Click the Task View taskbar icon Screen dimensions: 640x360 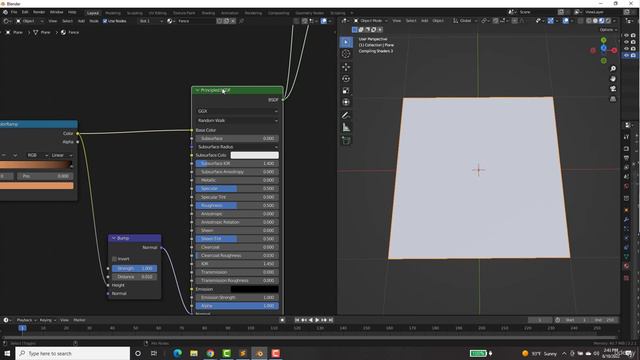154,353
